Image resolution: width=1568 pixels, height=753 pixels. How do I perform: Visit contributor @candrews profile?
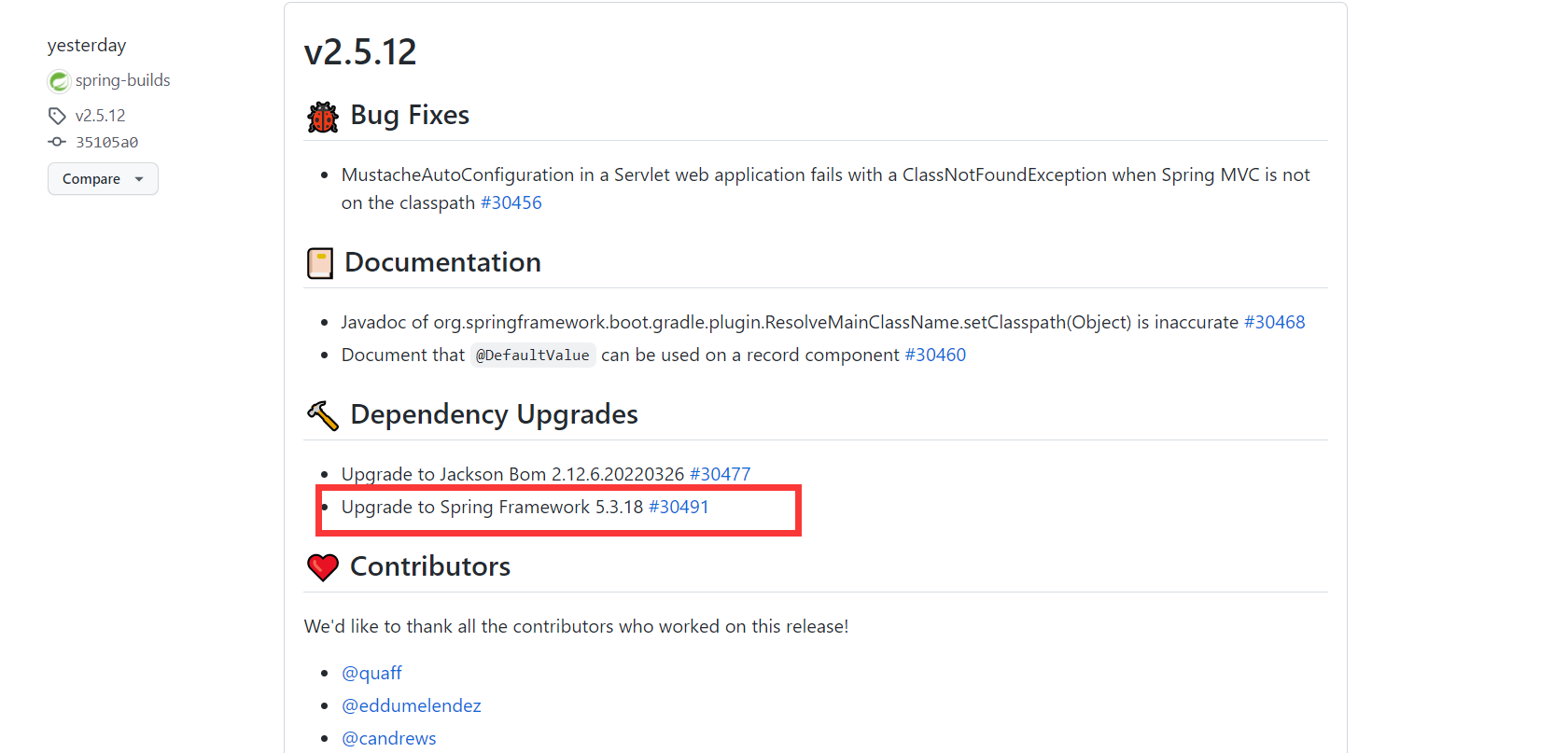(389, 738)
